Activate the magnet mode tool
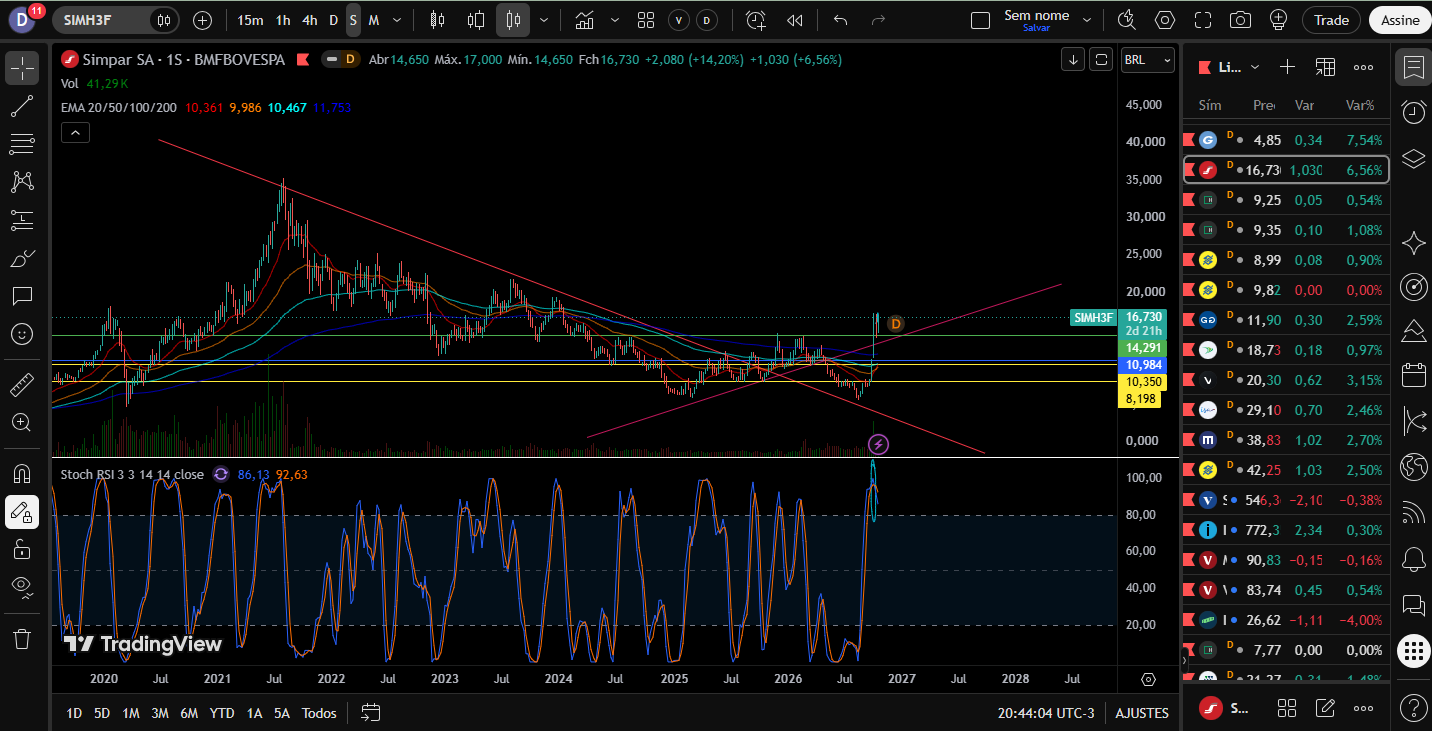 coord(22,472)
